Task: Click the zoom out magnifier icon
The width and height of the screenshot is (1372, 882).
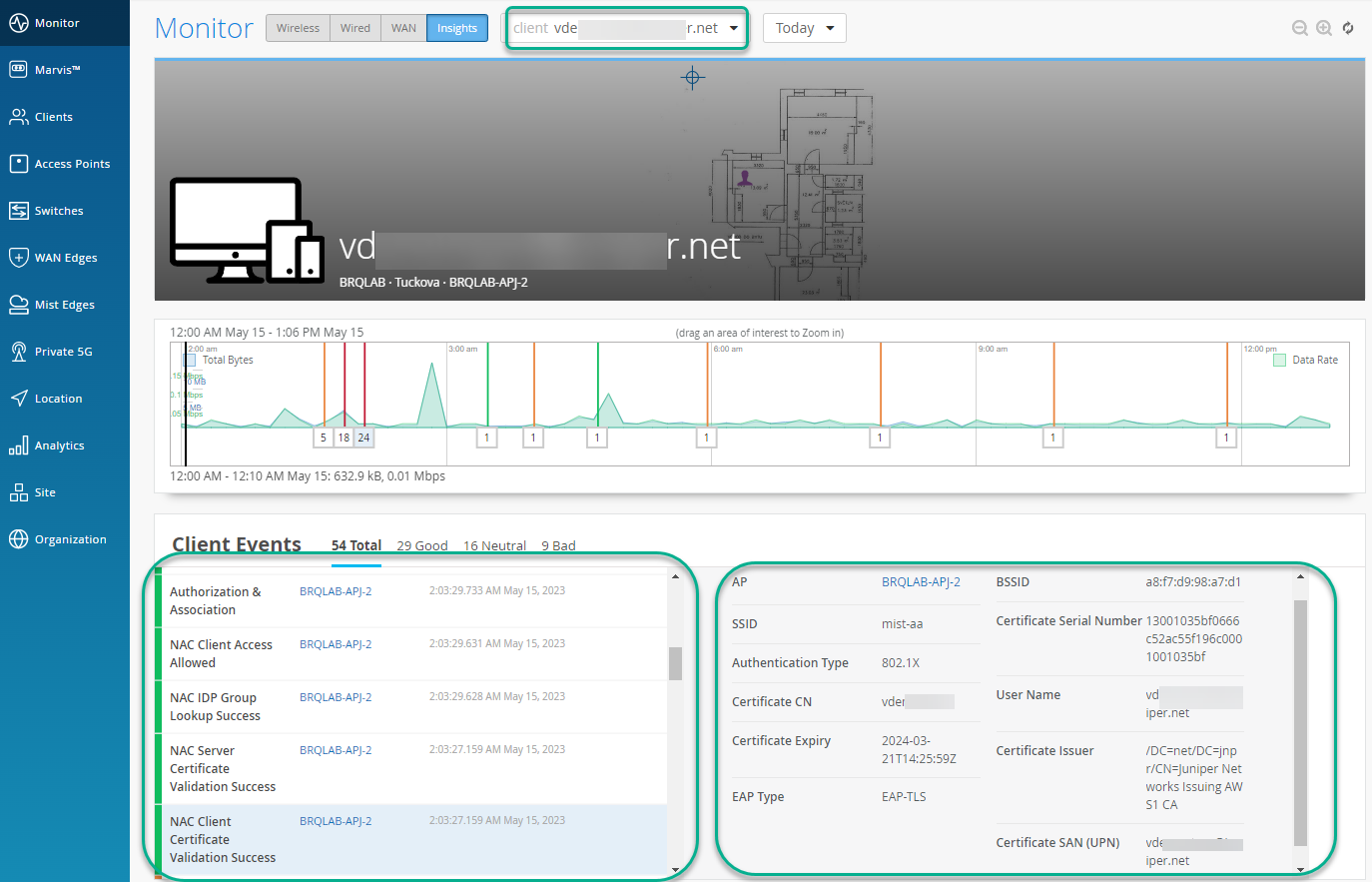Action: [x=1299, y=28]
